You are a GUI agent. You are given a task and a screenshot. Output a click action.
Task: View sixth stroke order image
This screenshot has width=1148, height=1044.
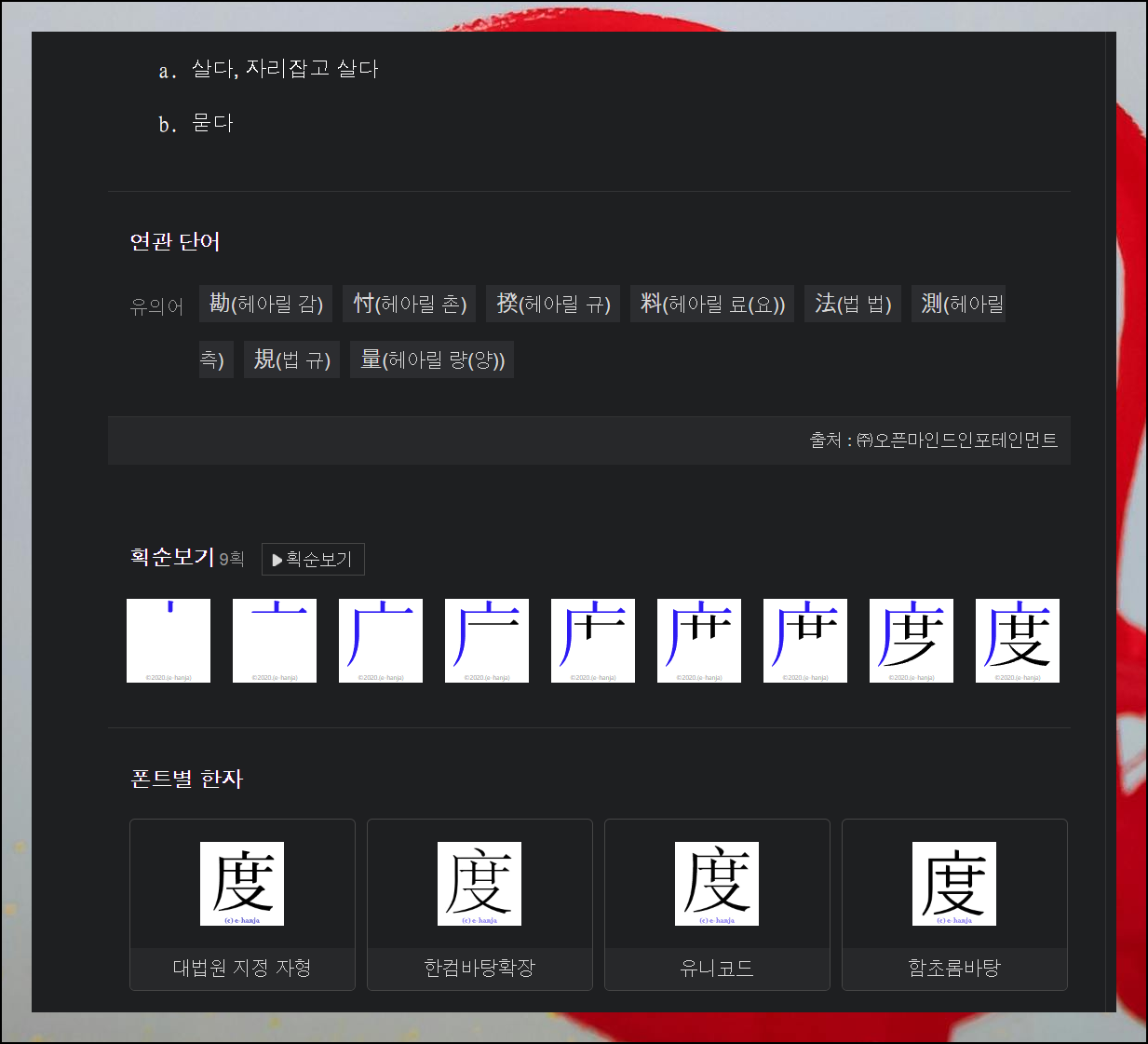click(699, 641)
